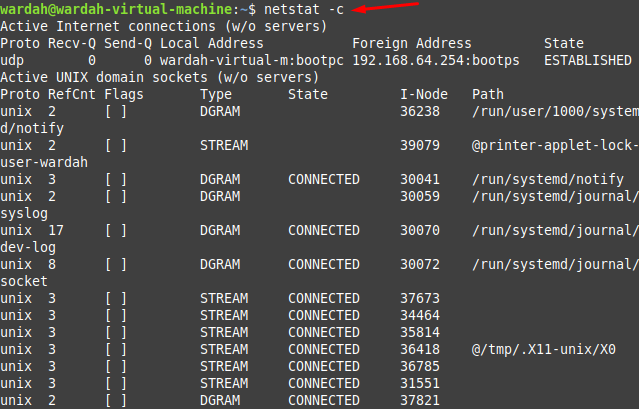639x409 pixels.
Task: Click the 'Active Internet connections (w/o servers)' line
Action: [x=163, y=26]
